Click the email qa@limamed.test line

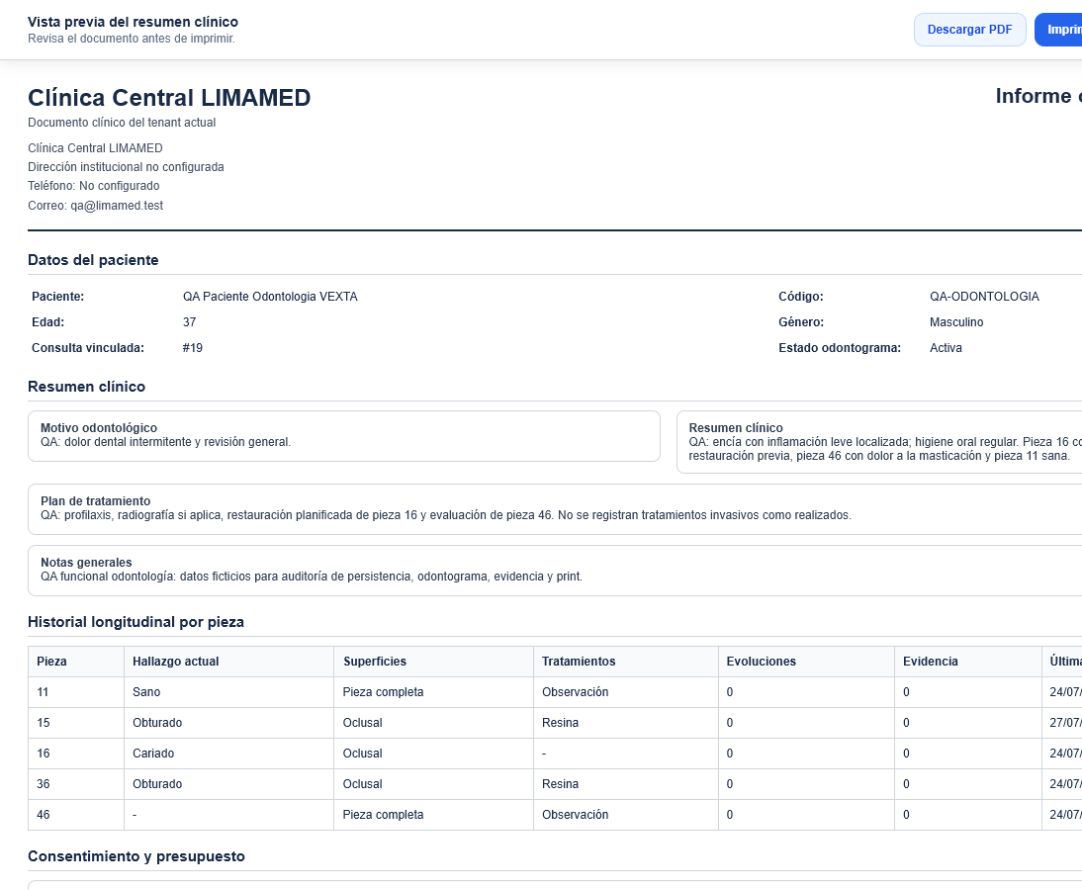click(95, 206)
